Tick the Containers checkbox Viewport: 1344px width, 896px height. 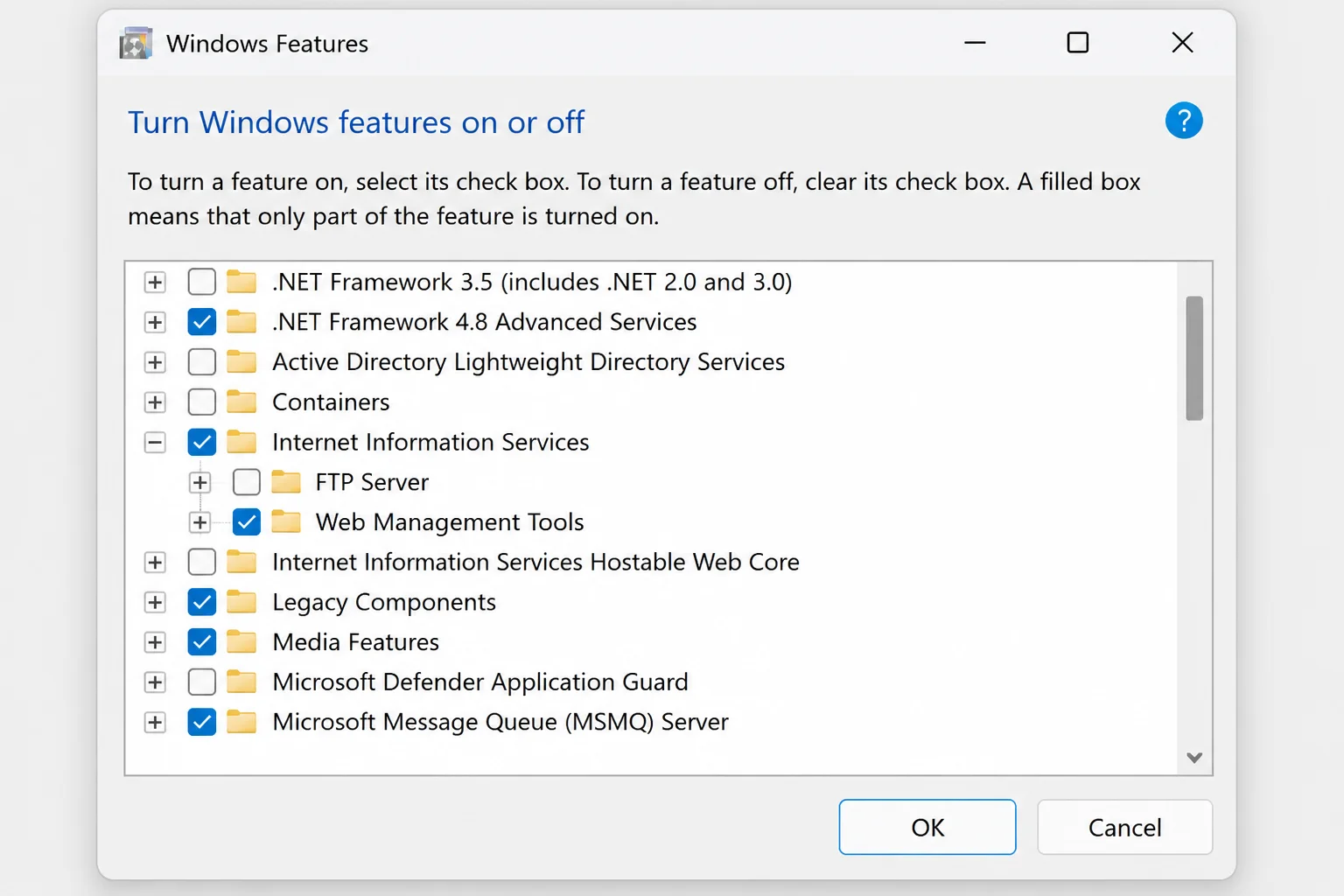point(202,402)
